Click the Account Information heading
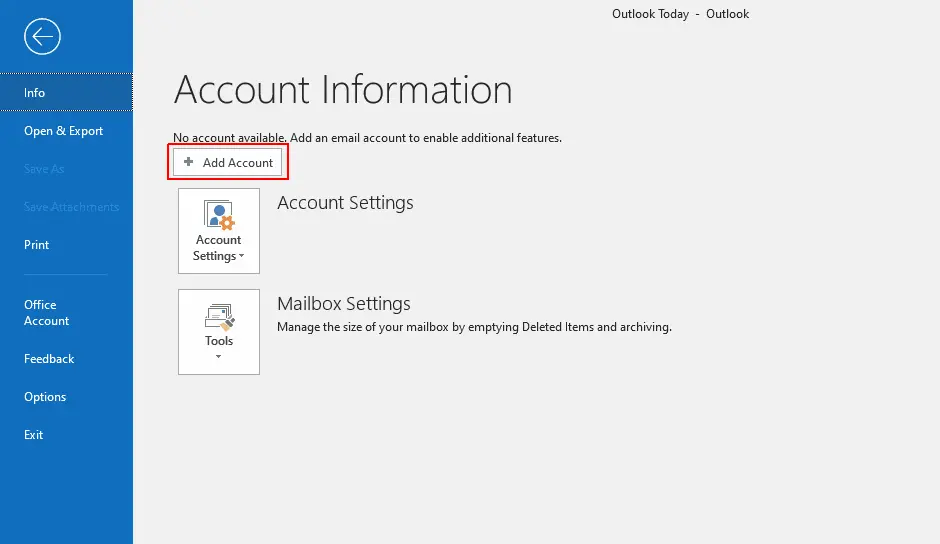 (343, 90)
